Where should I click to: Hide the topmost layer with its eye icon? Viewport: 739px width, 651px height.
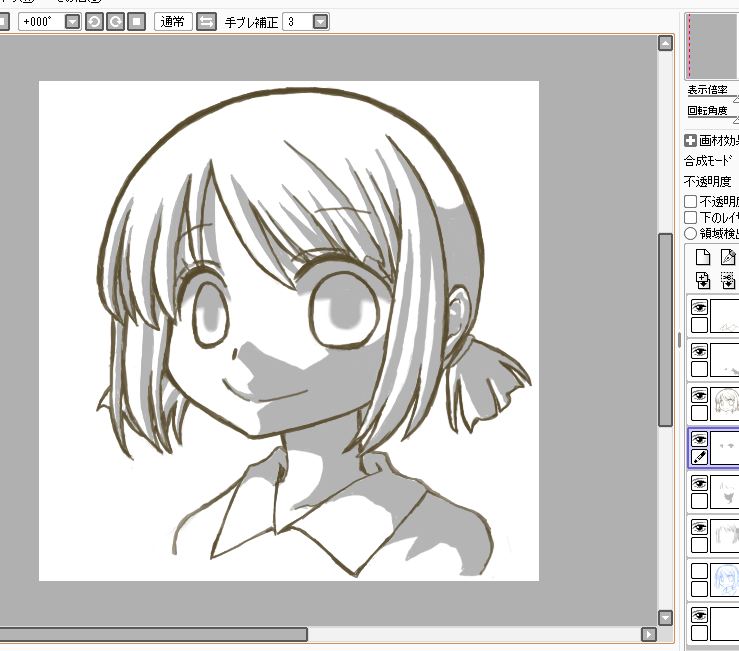coord(699,307)
